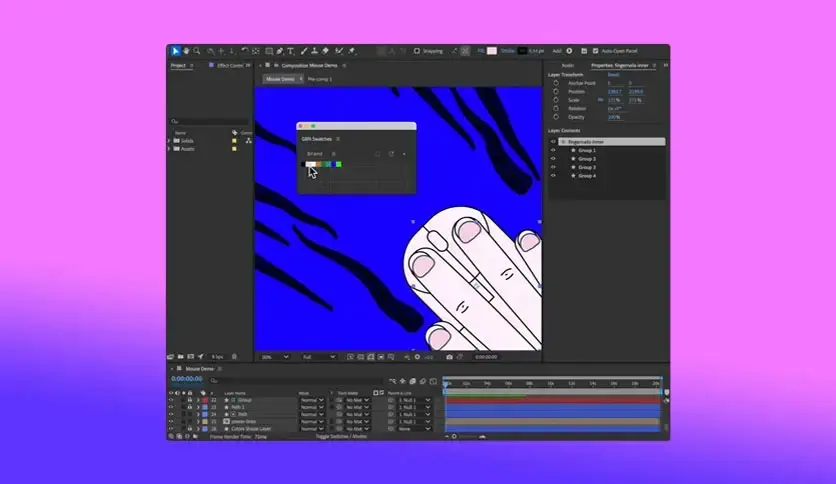This screenshot has width=836, height=484.
Task: Expand the Assets folder in Project panel
Action: (170, 149)
